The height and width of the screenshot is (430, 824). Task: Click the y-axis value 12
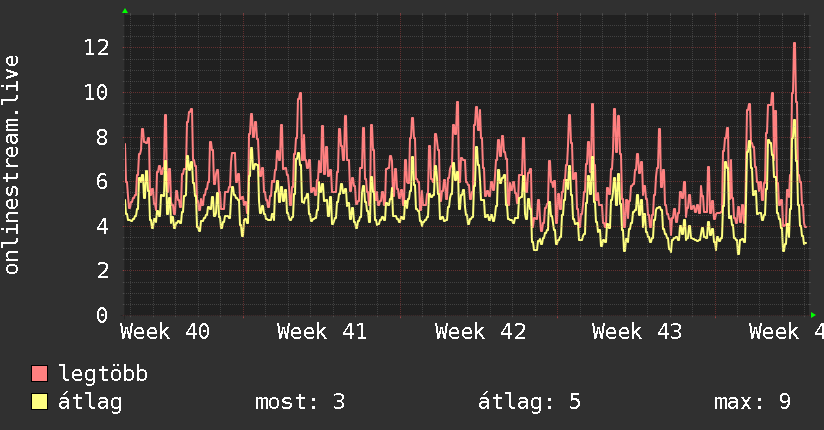click(x=97, y=48)
